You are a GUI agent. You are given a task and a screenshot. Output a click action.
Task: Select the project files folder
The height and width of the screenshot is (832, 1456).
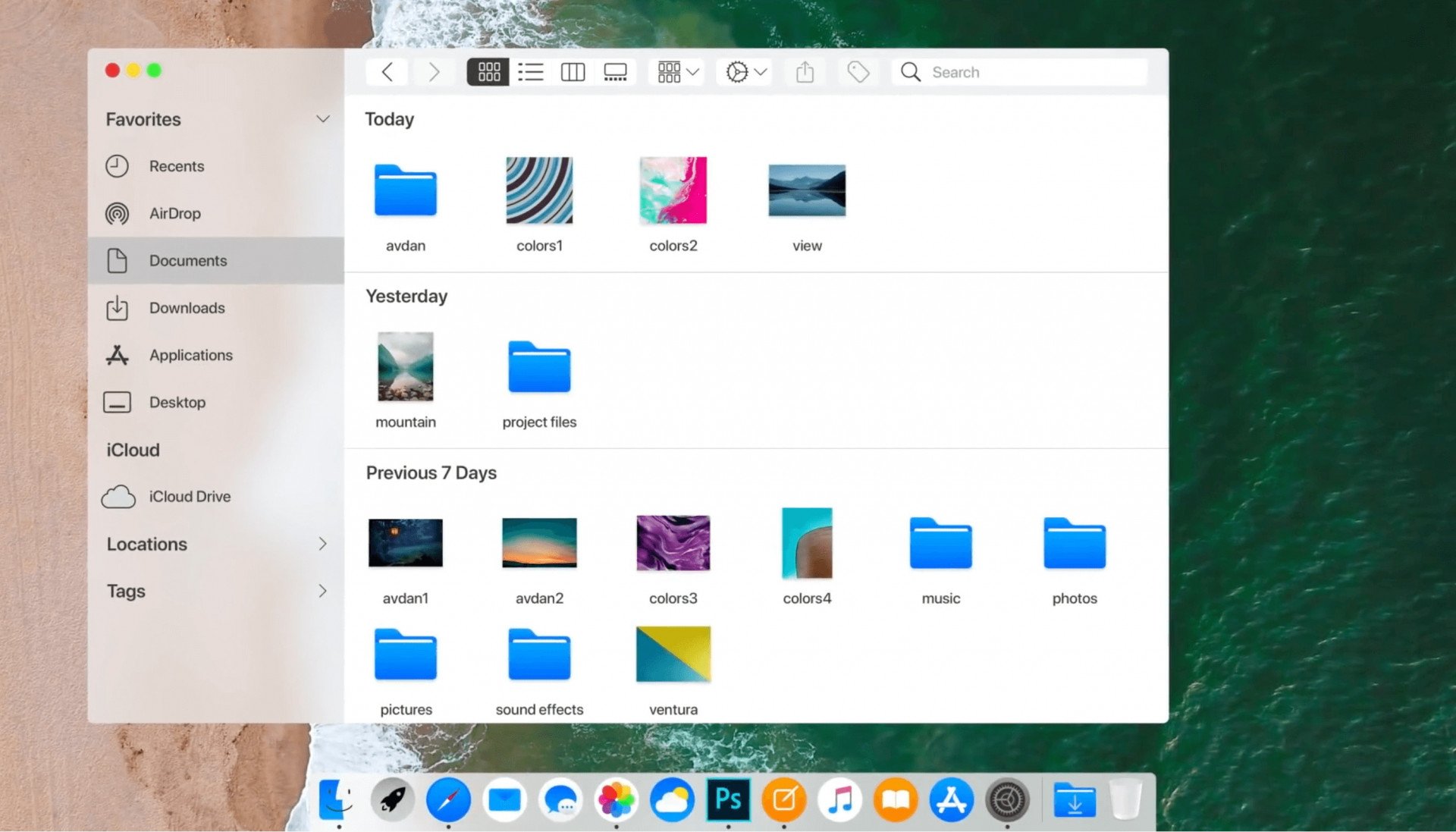[x=539, y=367]
